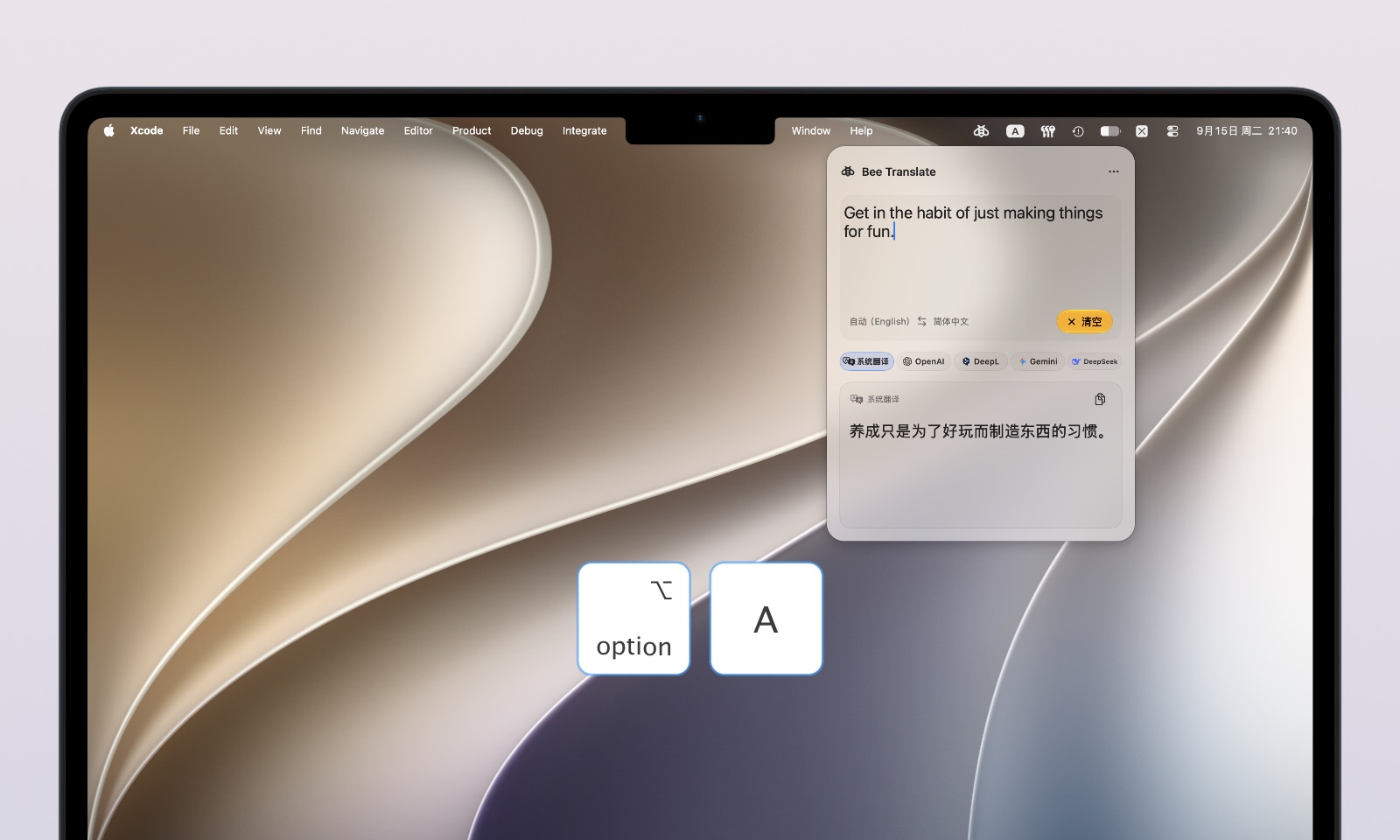Click the input source 'A' status icon
The width and height of the screenshot is (1400, 840).
tap(1015, 131)
